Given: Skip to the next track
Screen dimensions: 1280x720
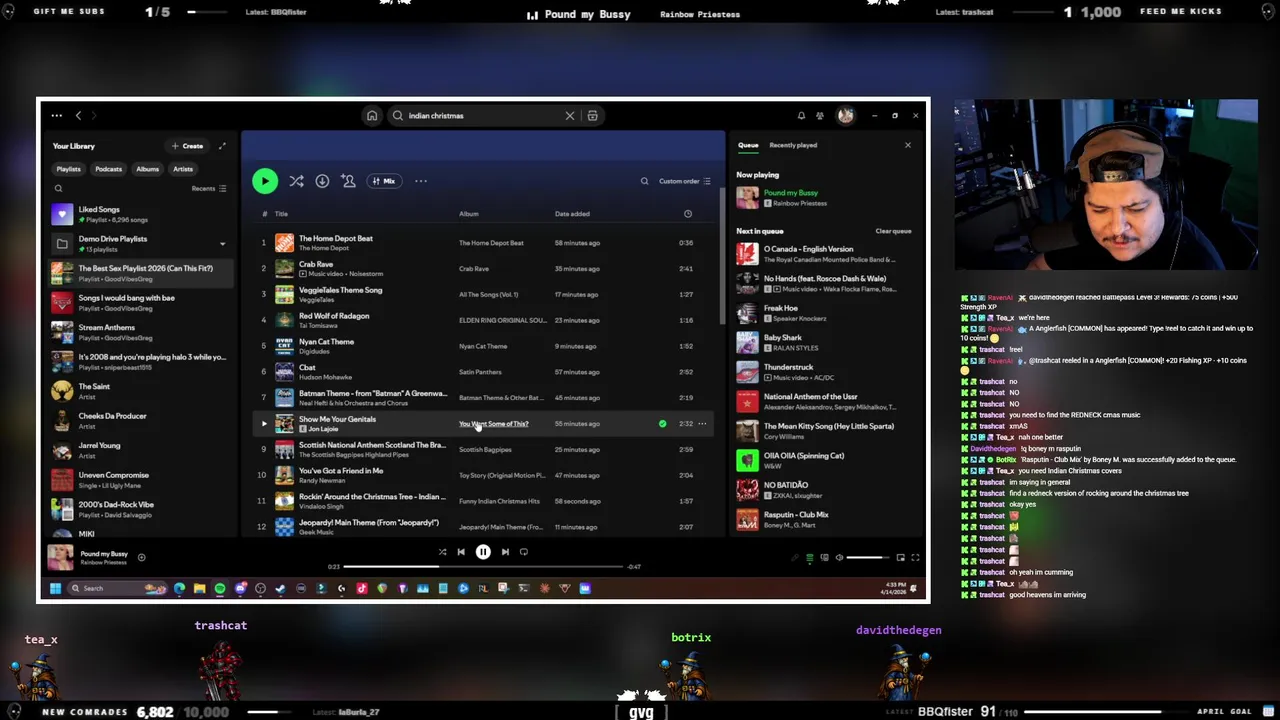Looking at the screenshot, I should click(x=505, y=552).
